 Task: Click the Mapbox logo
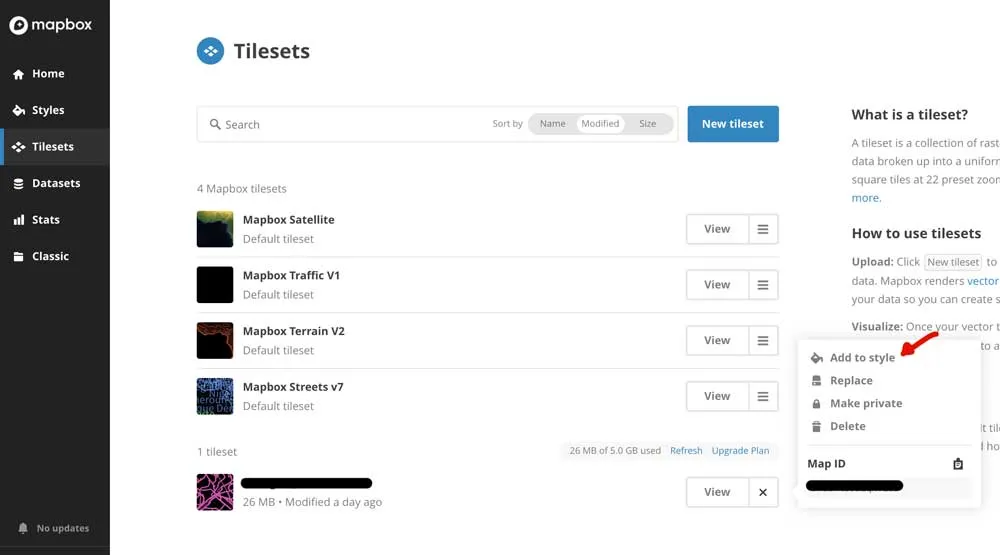(50, 25)
